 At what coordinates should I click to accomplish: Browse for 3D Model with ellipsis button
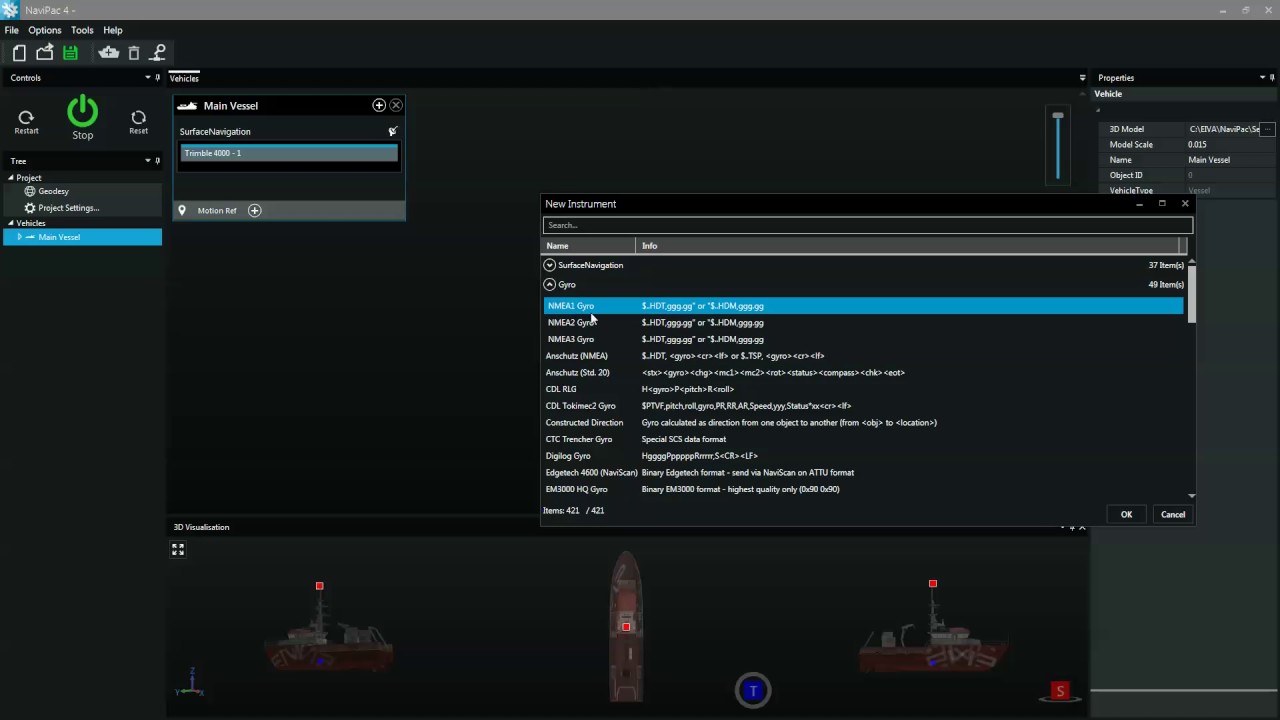[1268, 129]
